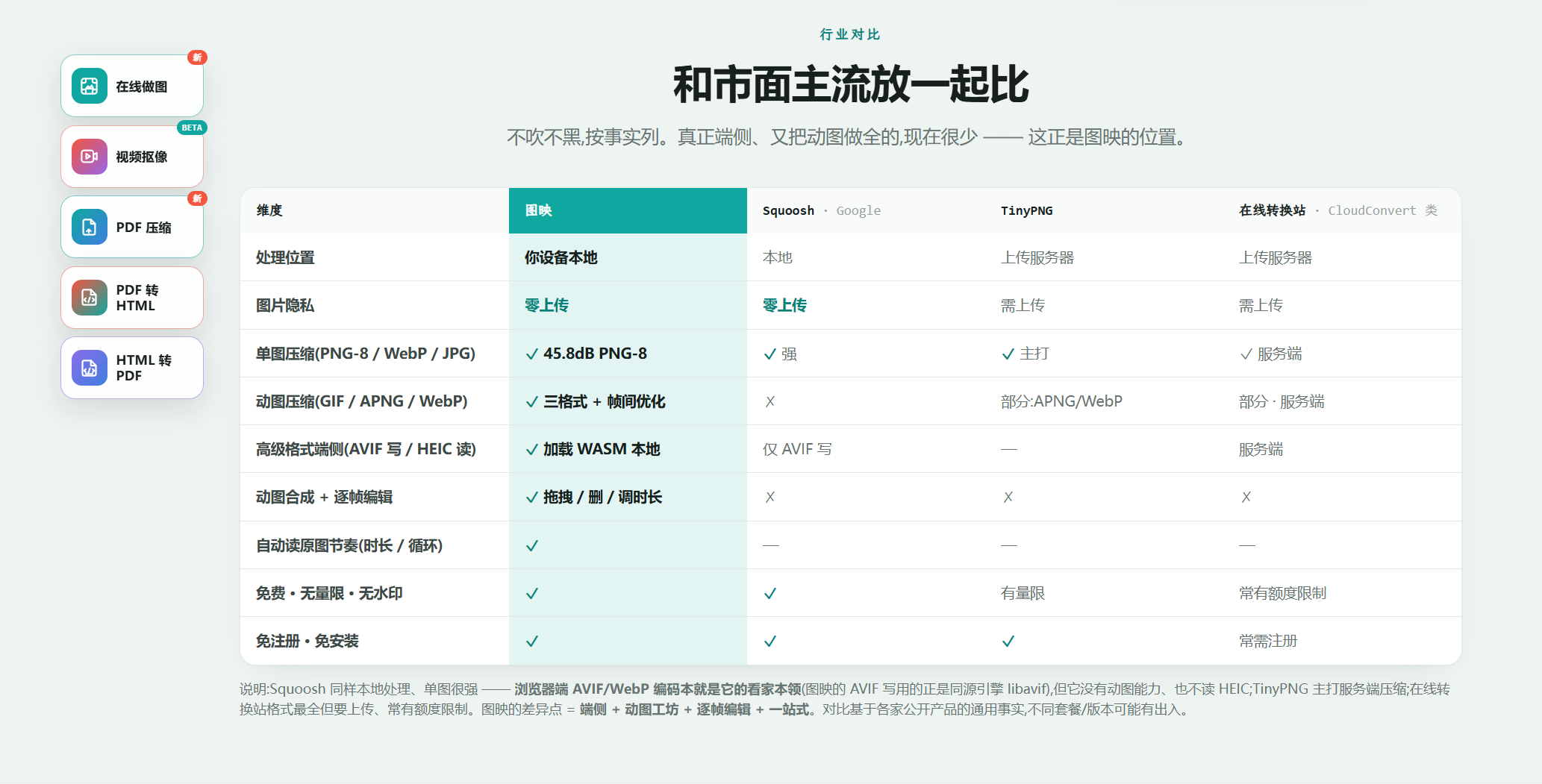Click Squoosh checkmark in 免费·无量限·无水印 row
This screenshot has height=784, width=1542.
[770, 593]
